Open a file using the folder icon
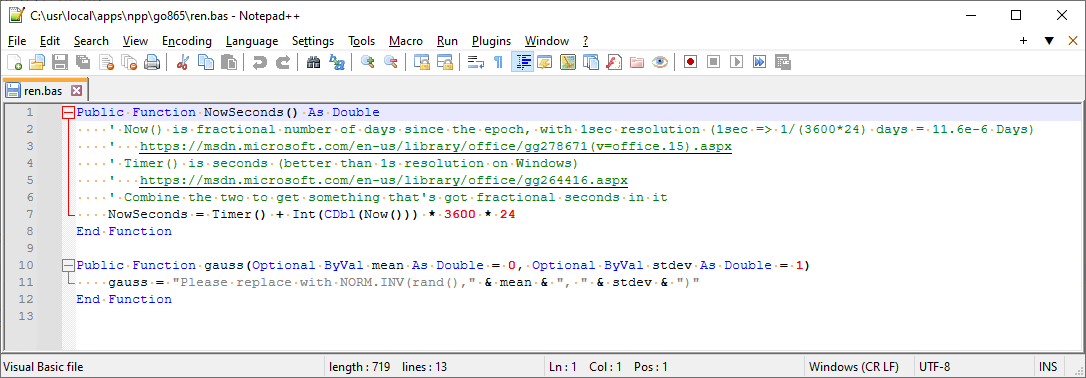The image size is (1086, 378). [37, 62]
